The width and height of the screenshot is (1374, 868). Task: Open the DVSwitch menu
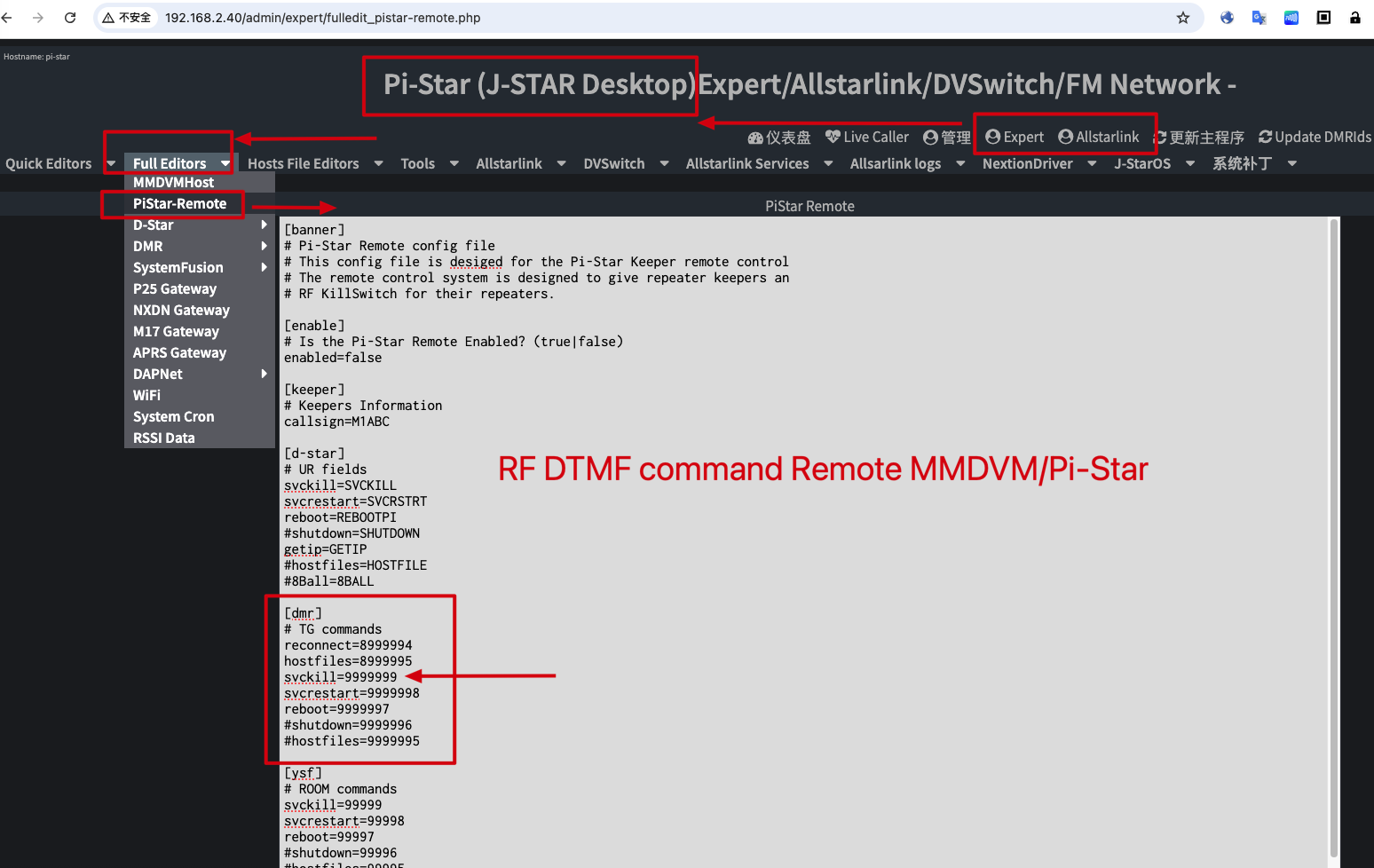pyautogui.click(x=614, y=163)
